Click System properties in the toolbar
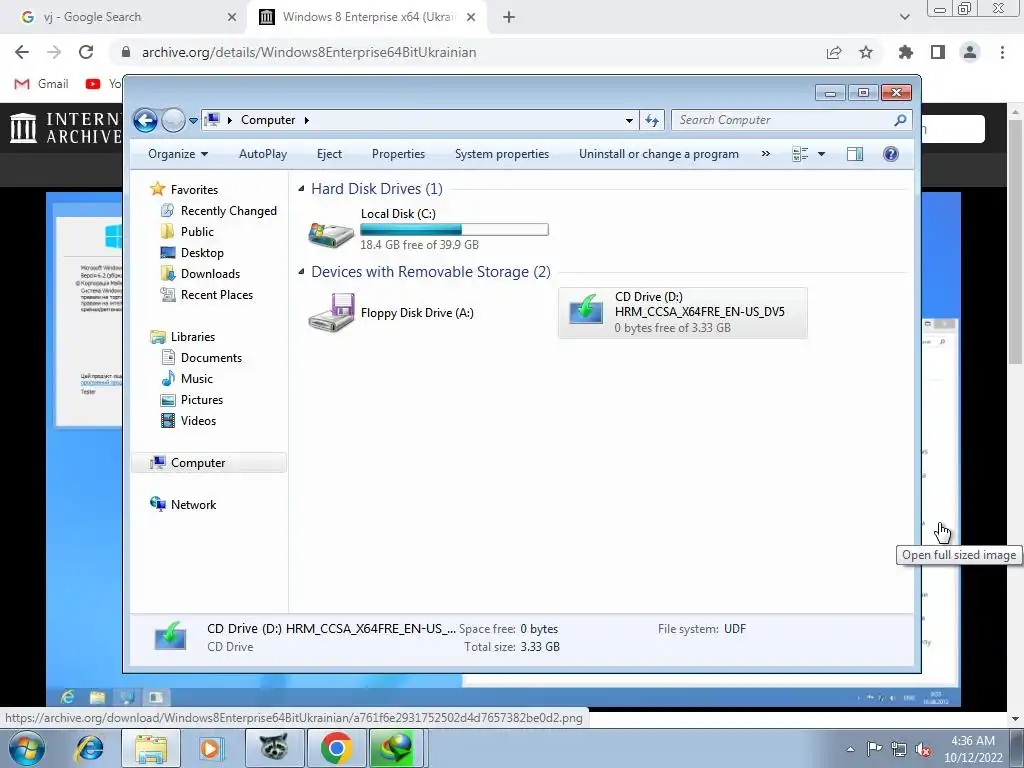This screenshot has height=768, width=1024. (x=502, y=154)
